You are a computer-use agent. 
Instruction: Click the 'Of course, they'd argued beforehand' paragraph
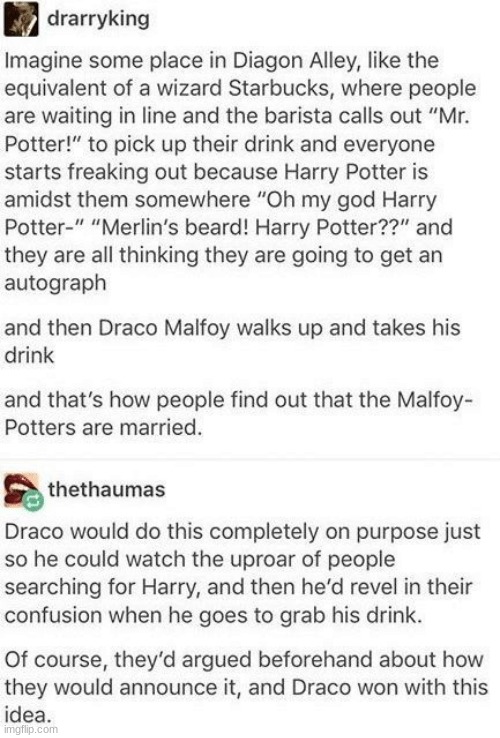(245, 687)
